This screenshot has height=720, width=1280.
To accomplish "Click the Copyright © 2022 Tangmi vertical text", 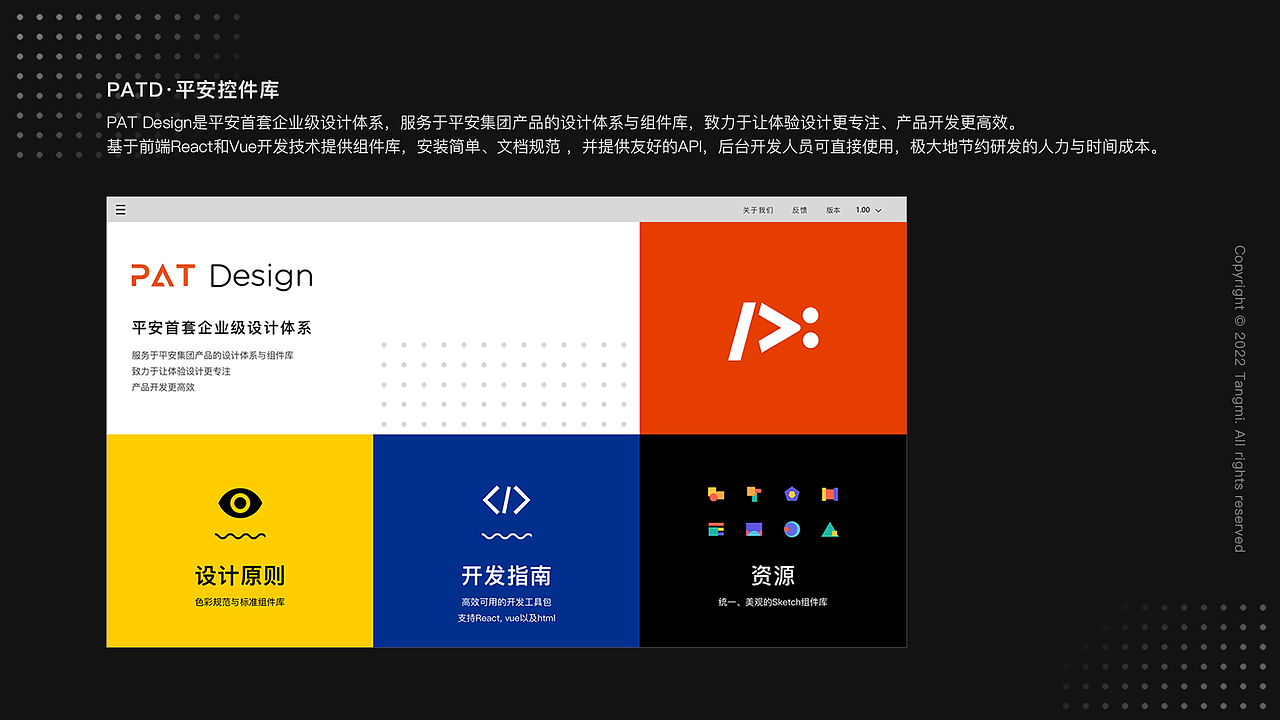I will 1240,399.
